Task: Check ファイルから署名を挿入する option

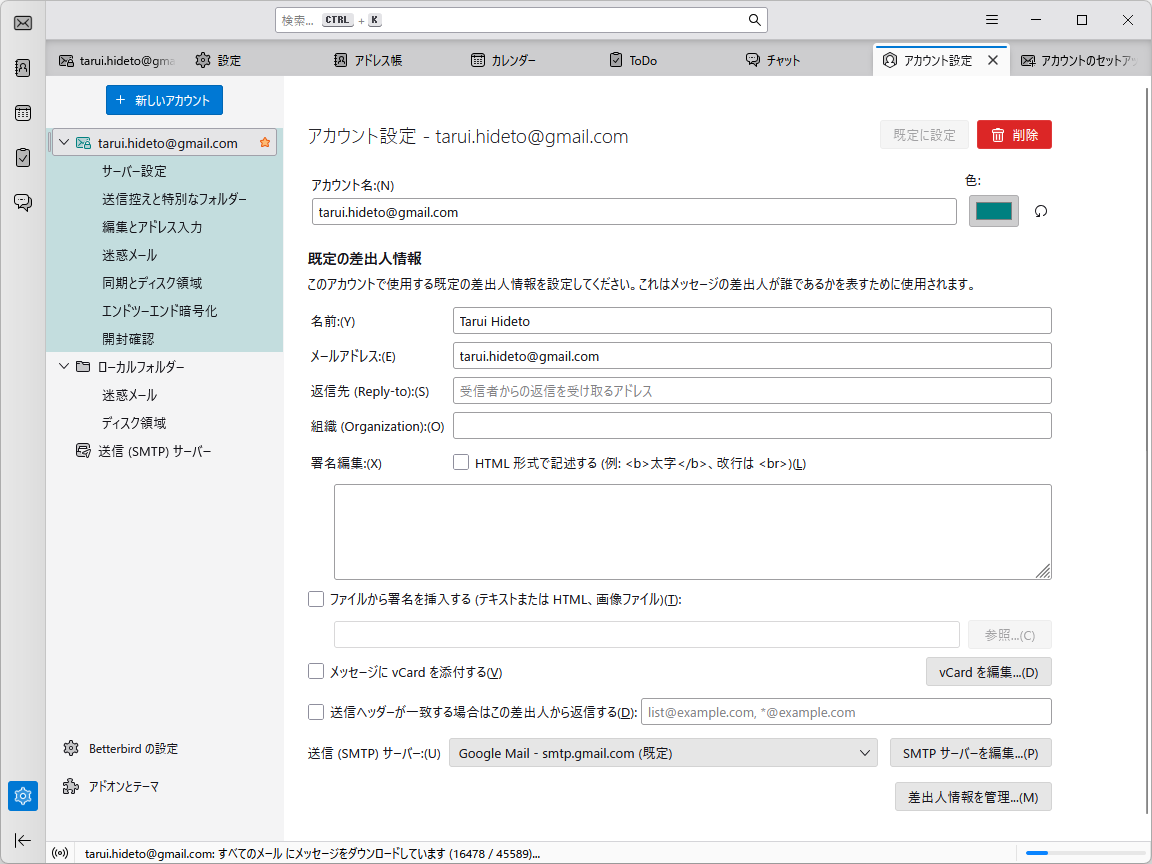Action: click(316, 599)
